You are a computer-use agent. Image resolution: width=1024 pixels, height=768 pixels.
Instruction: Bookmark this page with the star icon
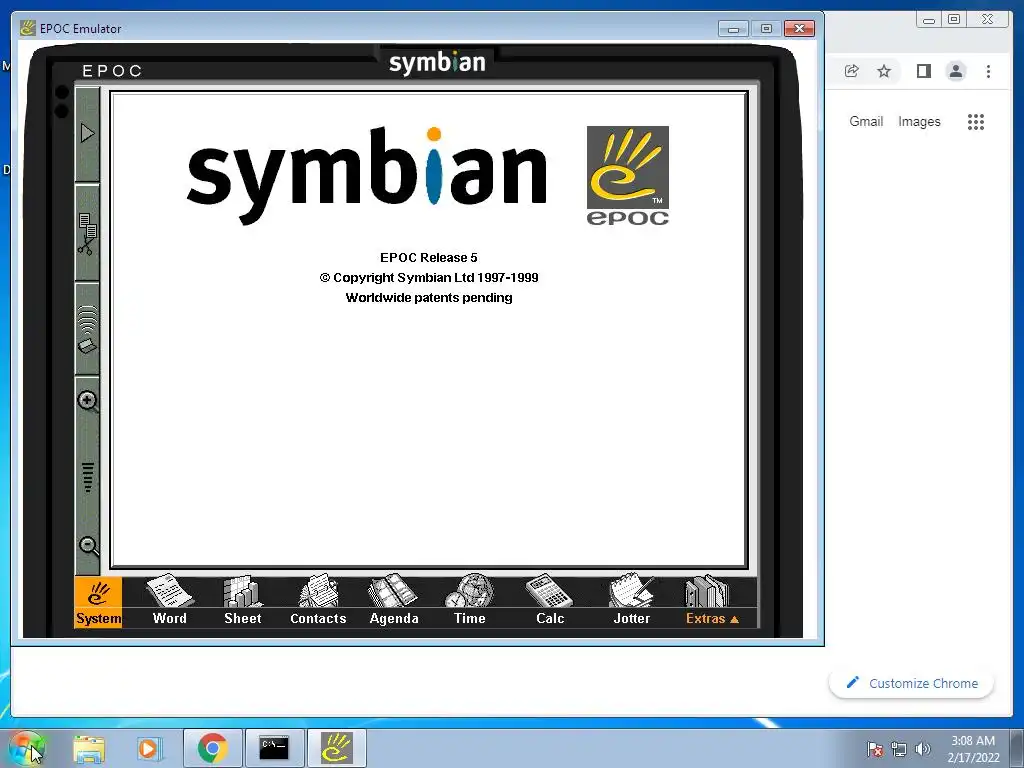pos(884,71)
